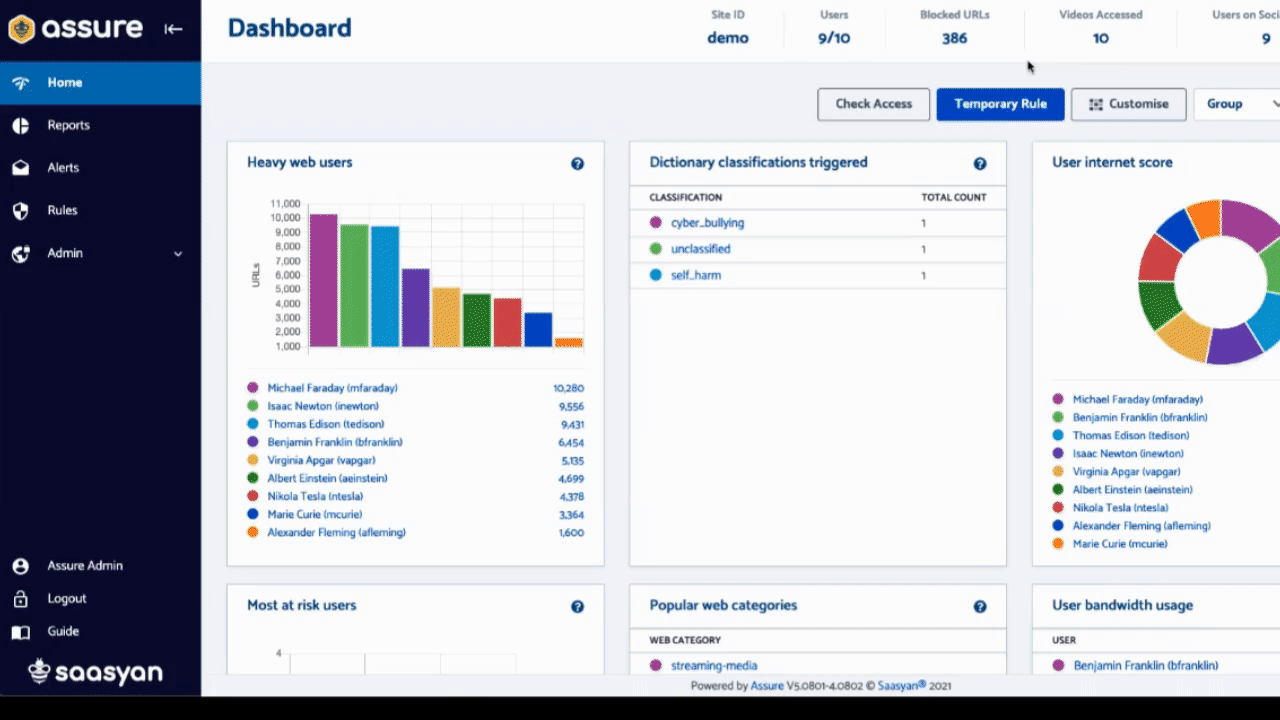Screen dimensions: 1280x720
Task: Go to Home in the sidebar
Action: (65, 83)
